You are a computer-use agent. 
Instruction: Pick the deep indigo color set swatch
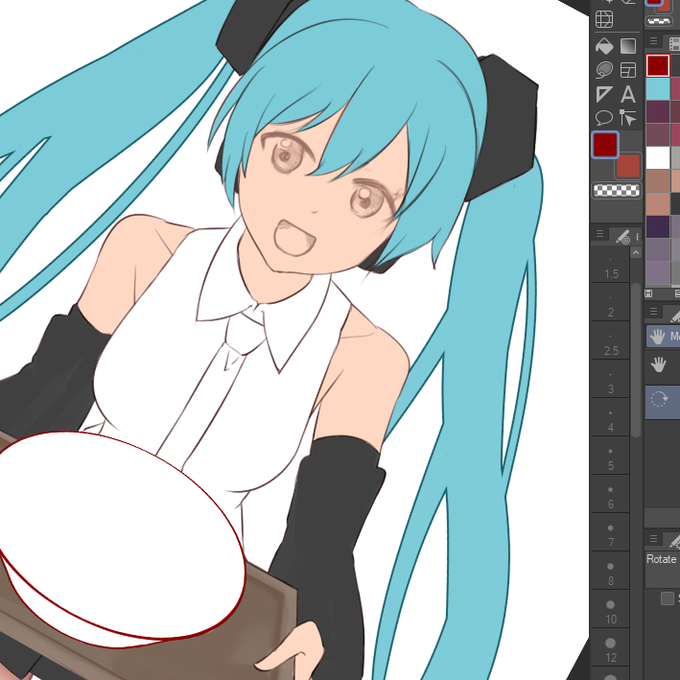[658, 226]
